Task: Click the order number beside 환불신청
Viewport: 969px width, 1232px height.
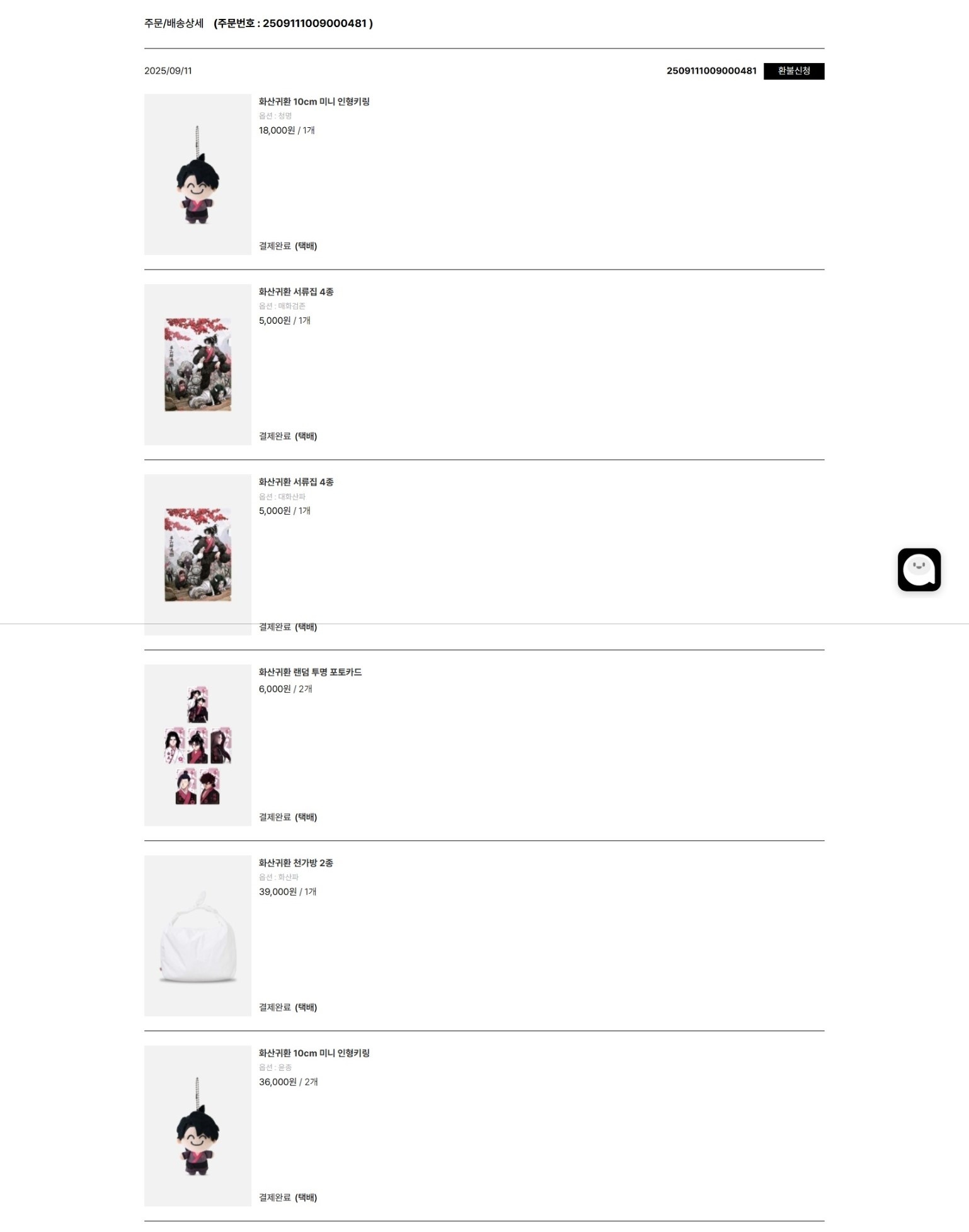Action: pos(711,71)
